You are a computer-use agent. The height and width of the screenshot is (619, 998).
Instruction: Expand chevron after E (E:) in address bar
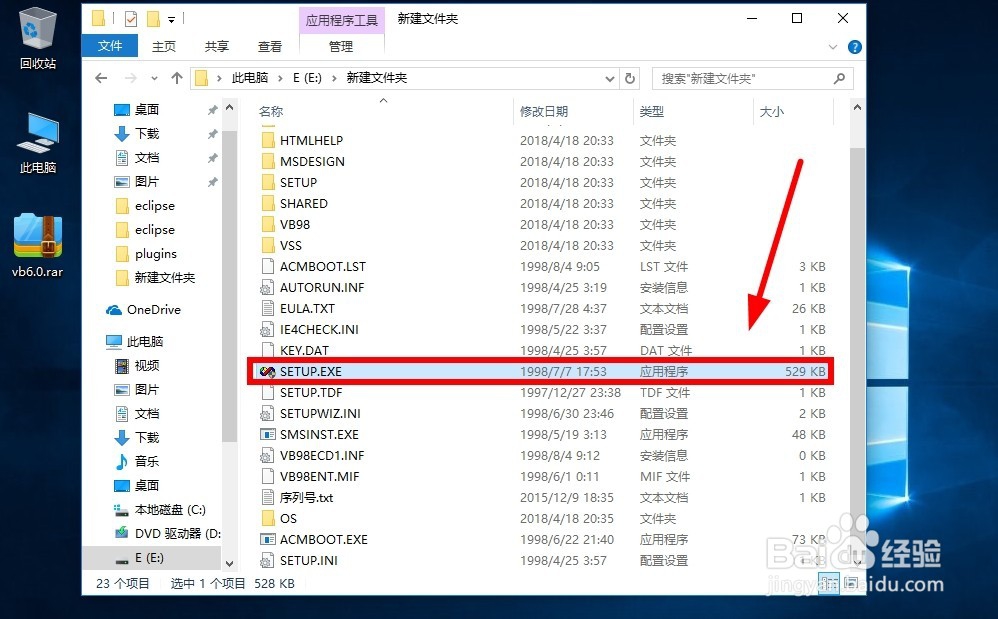334,78
